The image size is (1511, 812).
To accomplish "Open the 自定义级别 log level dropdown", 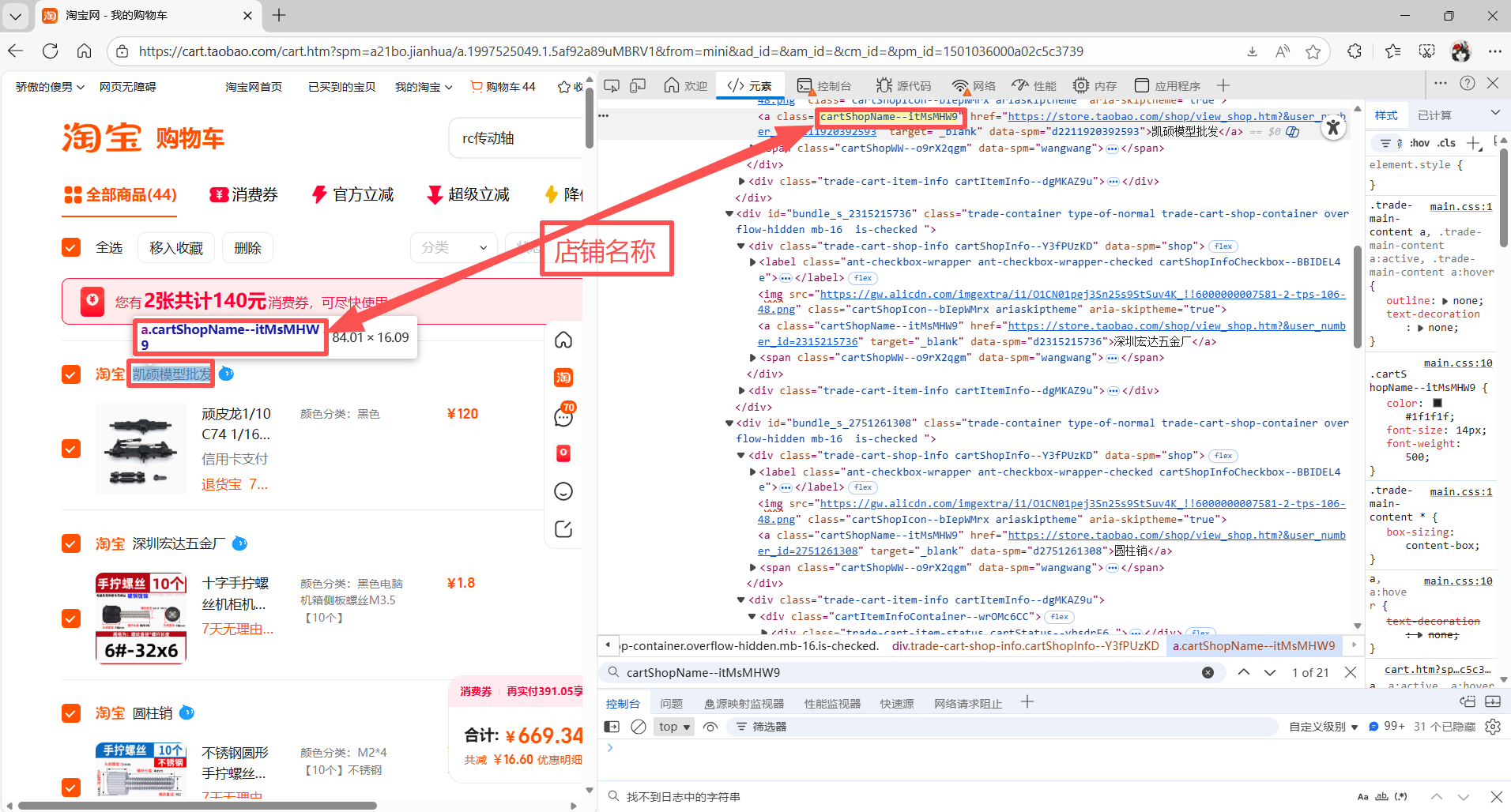I will [x=1324, y=727].
